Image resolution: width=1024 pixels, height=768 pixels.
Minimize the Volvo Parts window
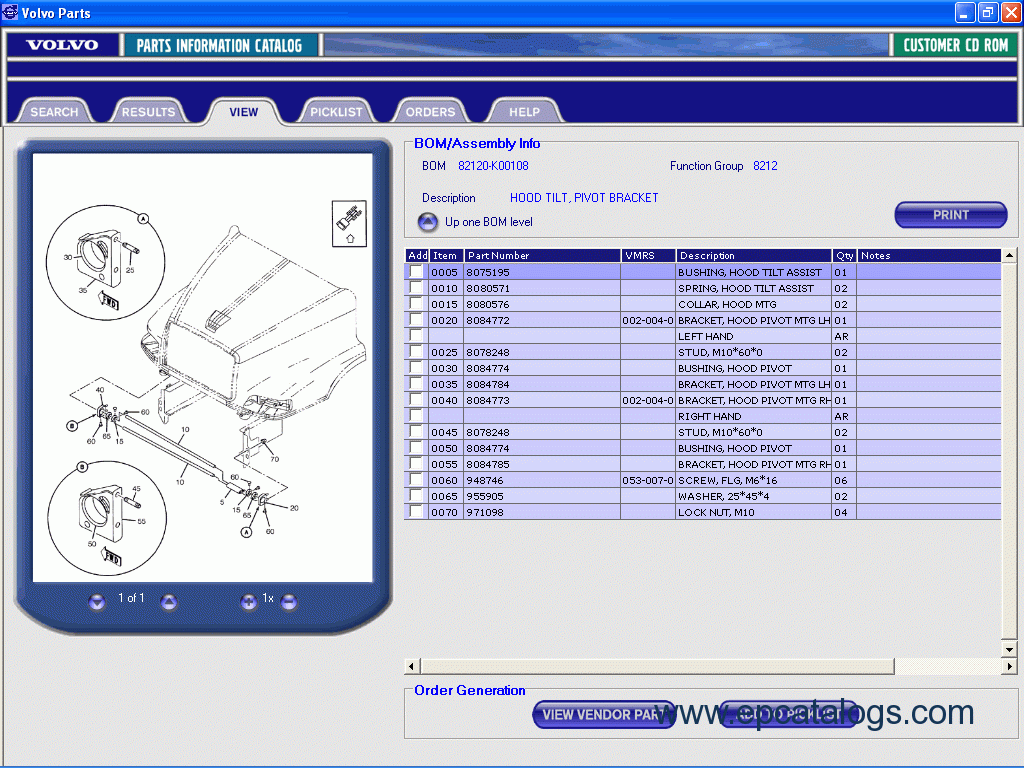(x=965, y=12)
